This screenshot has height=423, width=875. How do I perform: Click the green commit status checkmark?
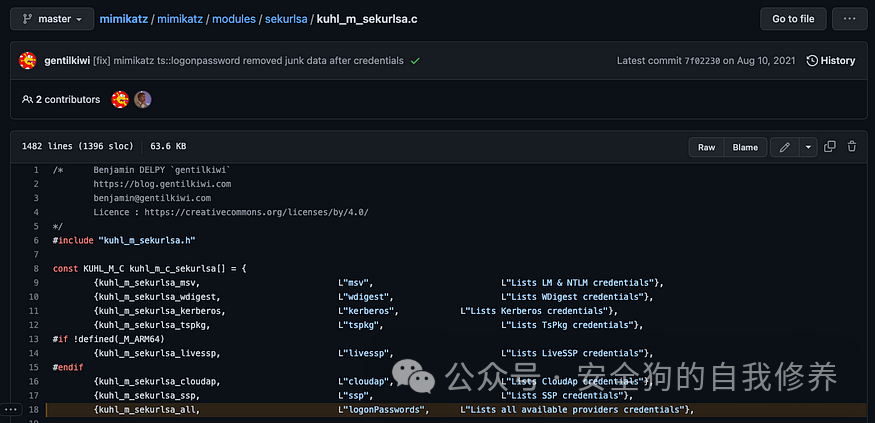pyautogui.click(x=415, y=61)
